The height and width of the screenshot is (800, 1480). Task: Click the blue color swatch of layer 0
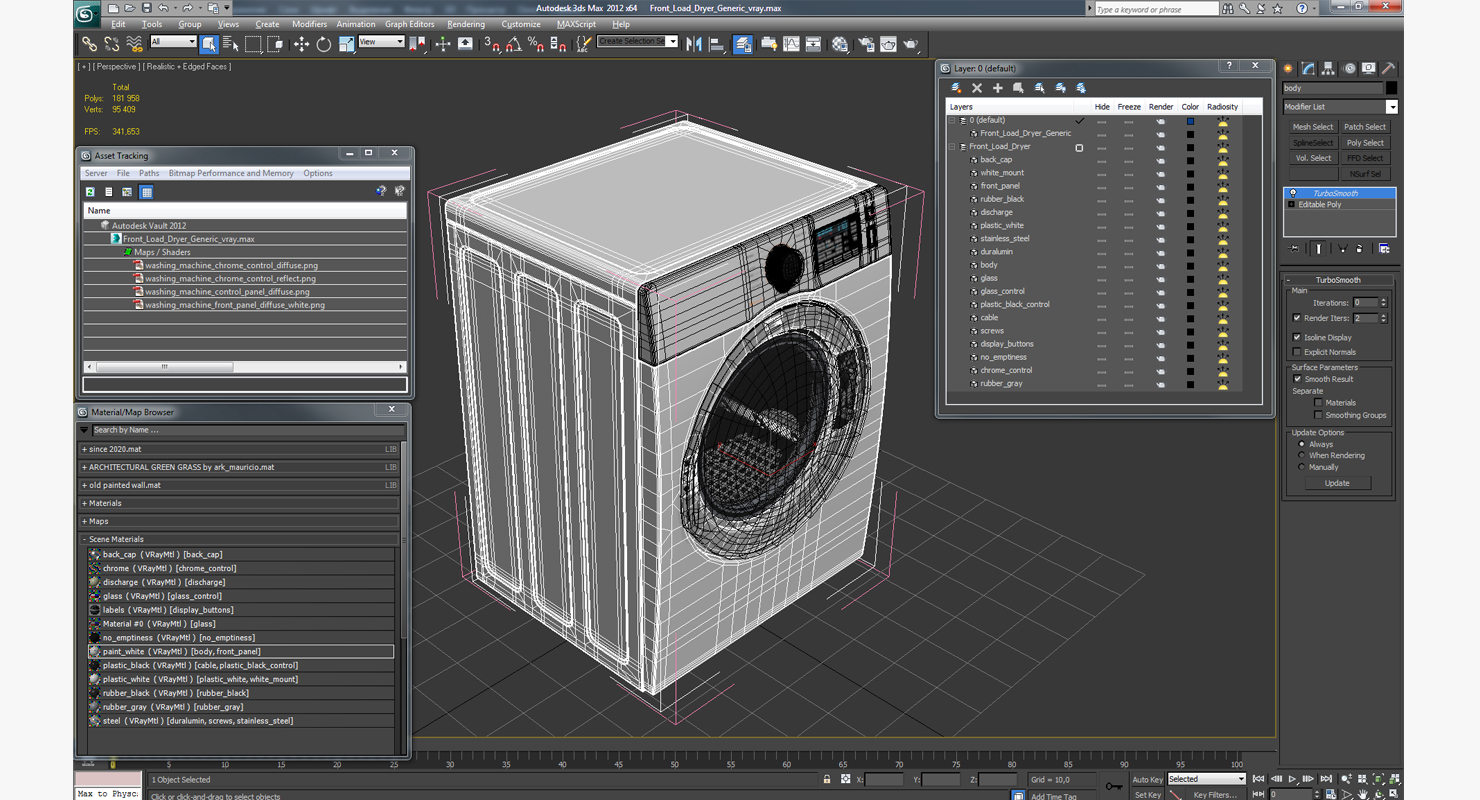pos(1190,121)
